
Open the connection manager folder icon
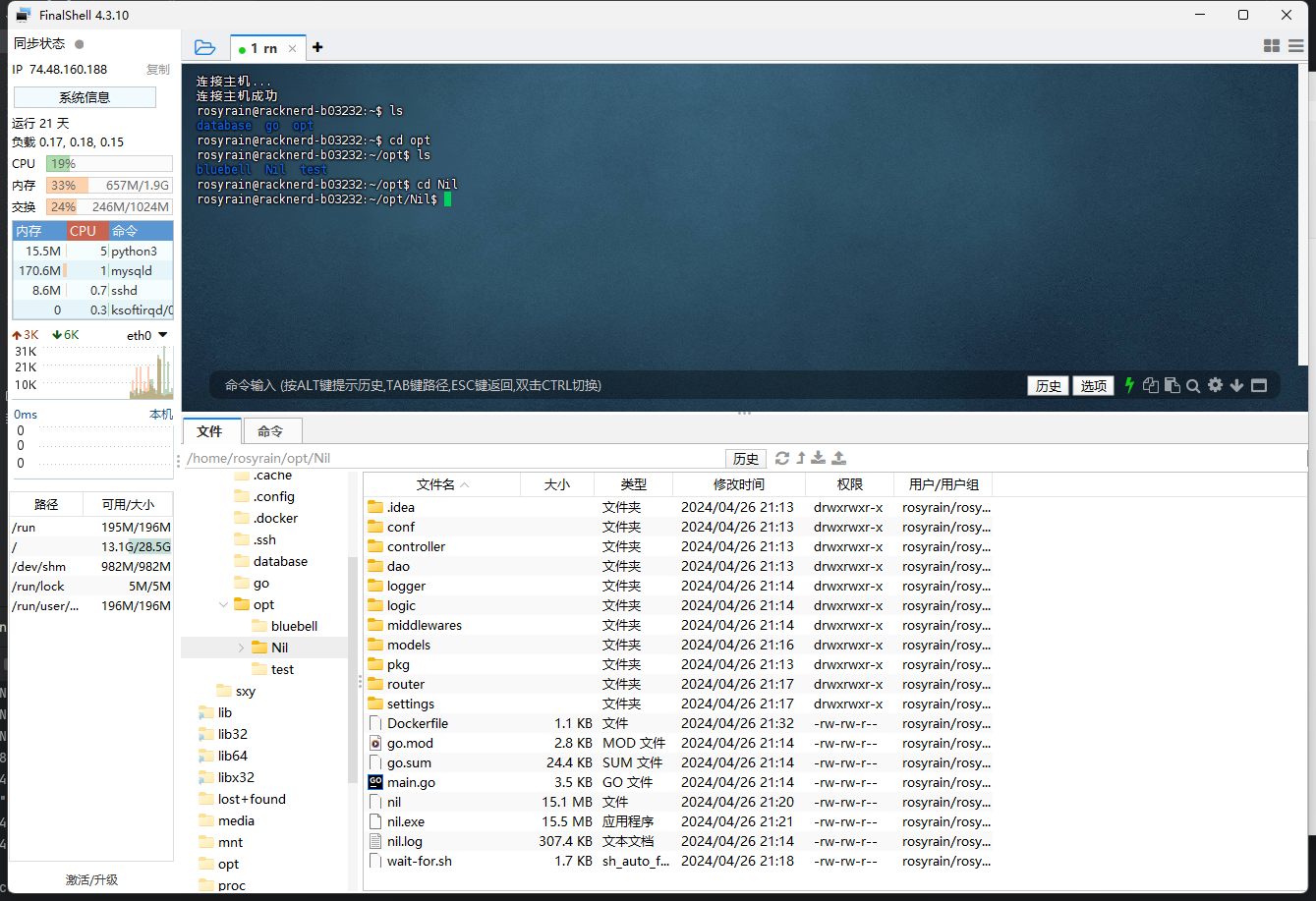pos(204,47)
